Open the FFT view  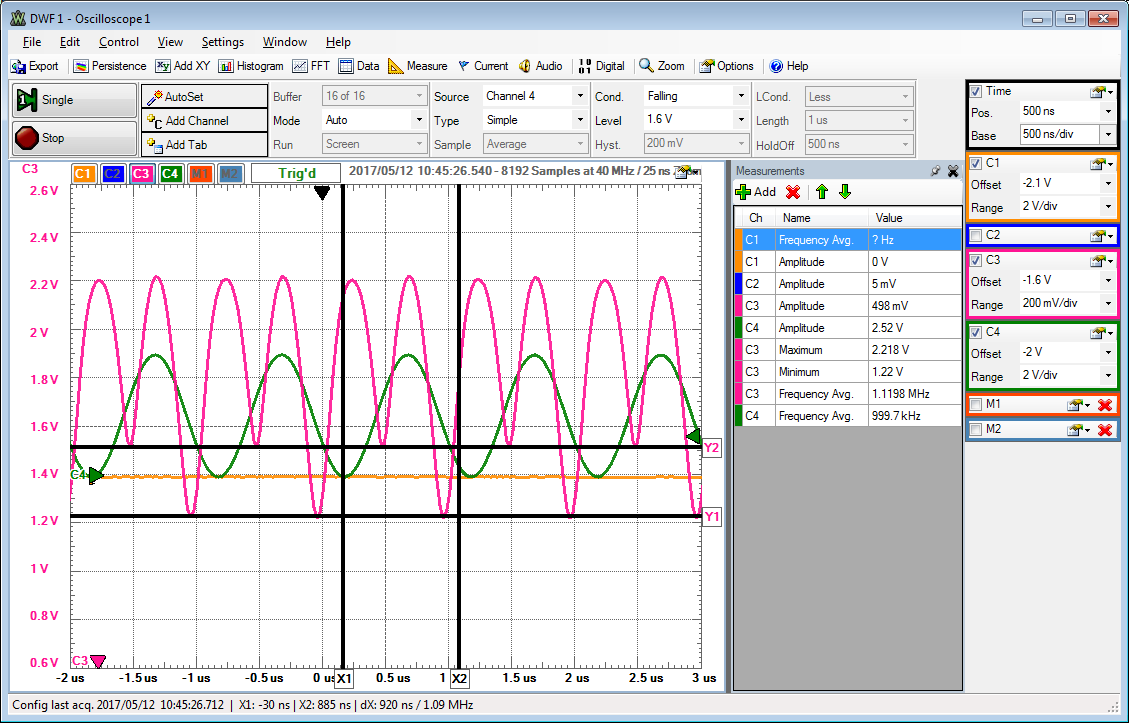click(x=311, y=66)
